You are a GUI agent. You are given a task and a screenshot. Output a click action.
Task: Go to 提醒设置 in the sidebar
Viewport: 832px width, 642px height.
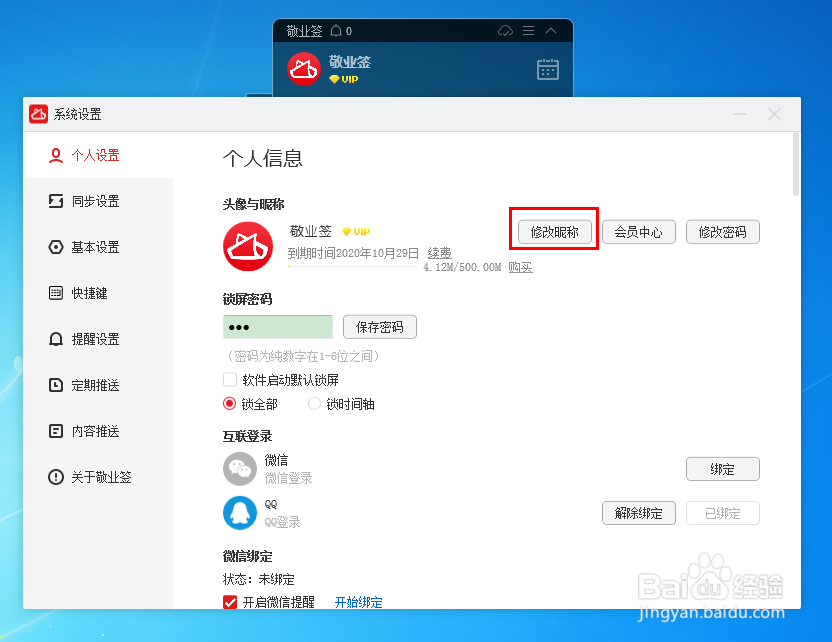click(x=98, y=339)
